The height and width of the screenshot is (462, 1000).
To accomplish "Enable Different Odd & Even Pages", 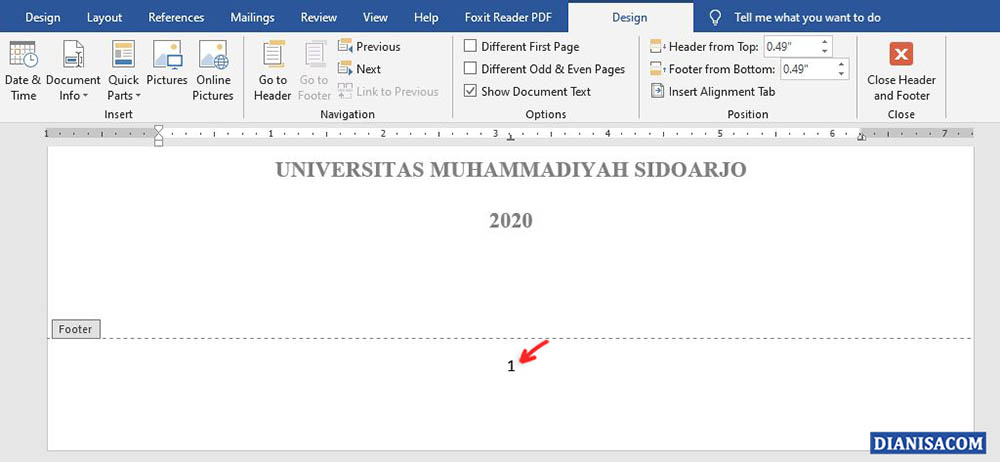I will 471,69.
